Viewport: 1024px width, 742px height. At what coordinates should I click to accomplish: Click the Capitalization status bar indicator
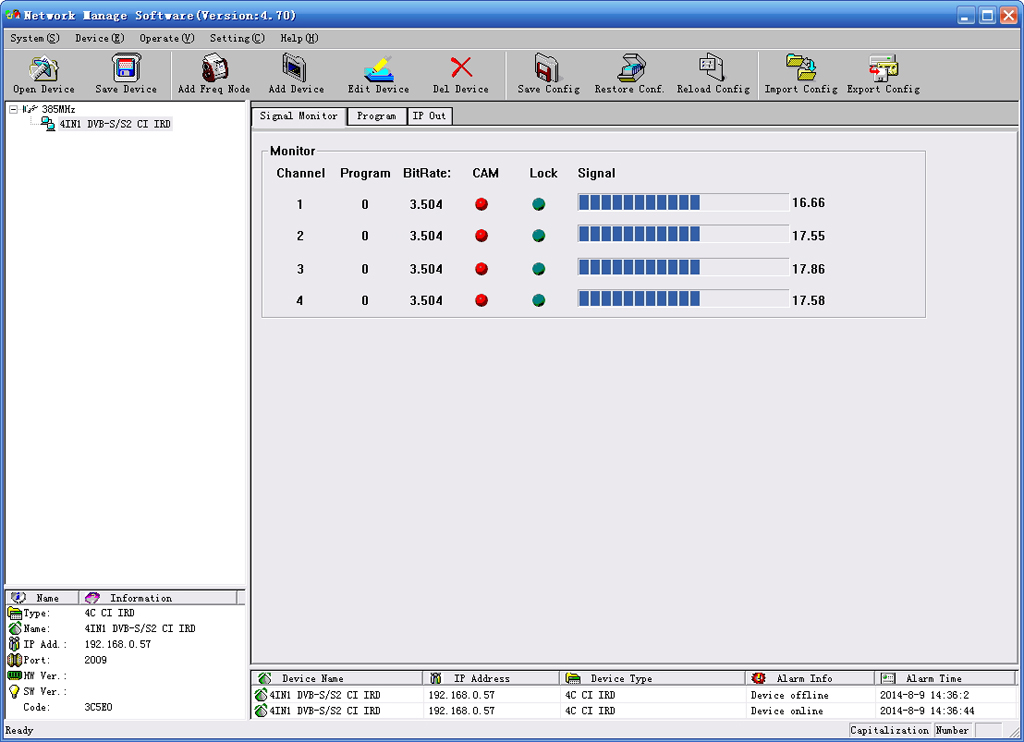(x=889, y=730)
